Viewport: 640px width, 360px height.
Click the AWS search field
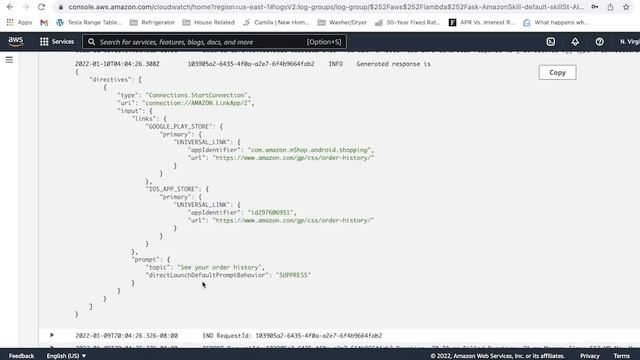pyautogui.click(x=214, y=42)
